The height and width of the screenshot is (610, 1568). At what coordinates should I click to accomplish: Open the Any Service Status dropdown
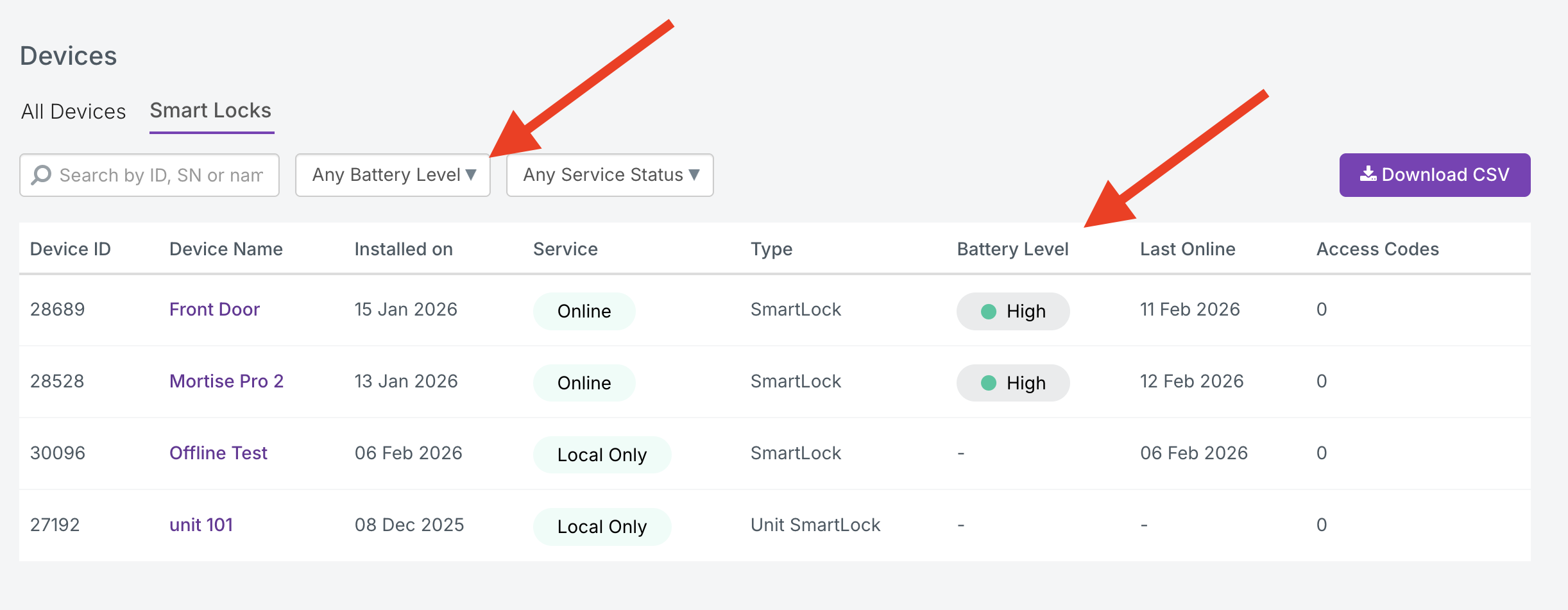click(609, 175)
